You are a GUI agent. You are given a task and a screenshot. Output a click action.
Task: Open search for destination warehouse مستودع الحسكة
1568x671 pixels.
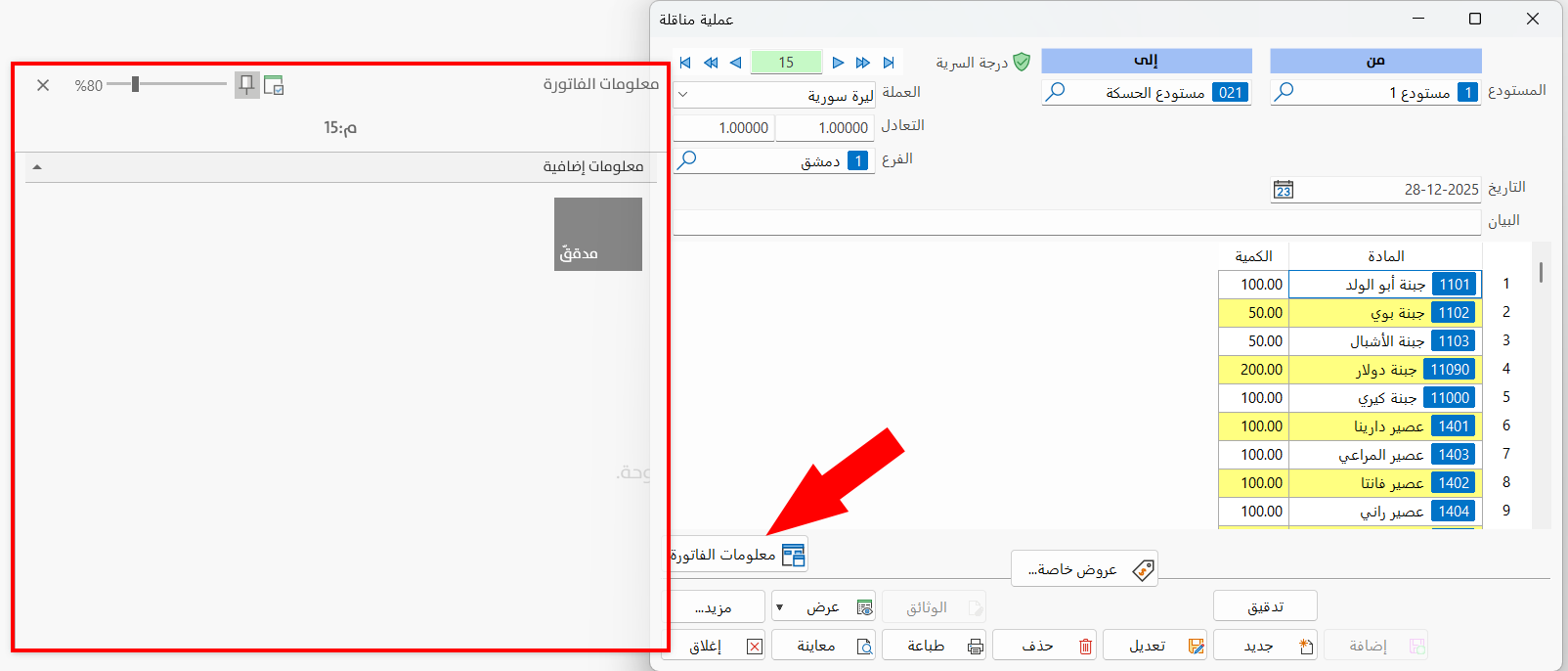(x=1056, y=92)
